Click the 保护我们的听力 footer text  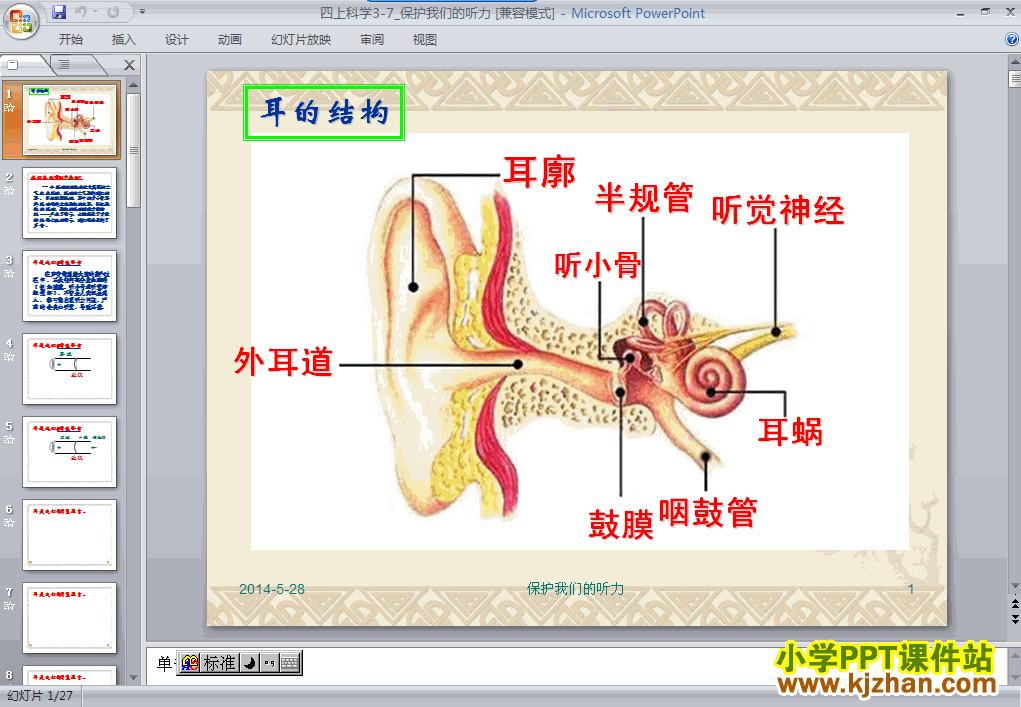click(576, 589)
